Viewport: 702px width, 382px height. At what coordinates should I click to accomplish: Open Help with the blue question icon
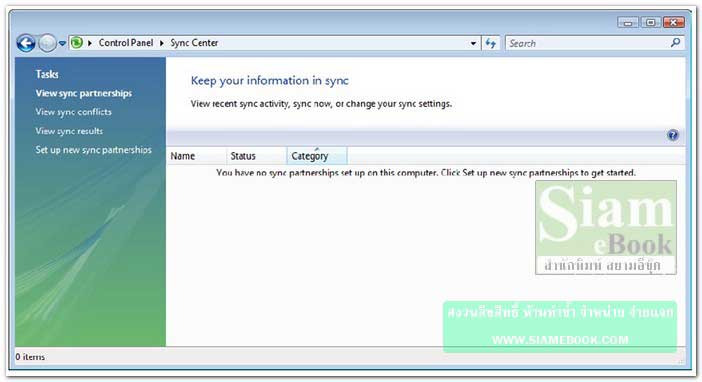pos(672,135)
